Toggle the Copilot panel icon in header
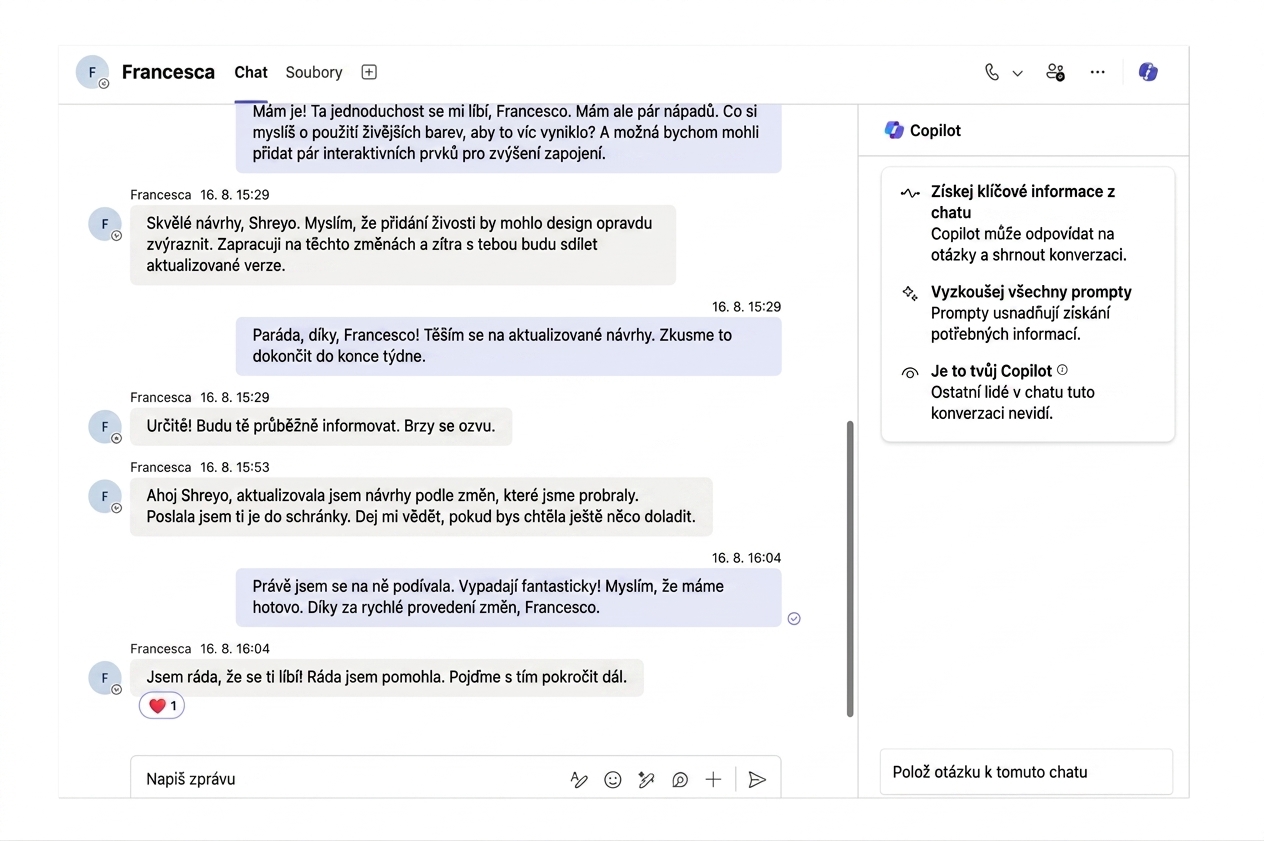The image size is (1264, 841). pos(1148,72)
